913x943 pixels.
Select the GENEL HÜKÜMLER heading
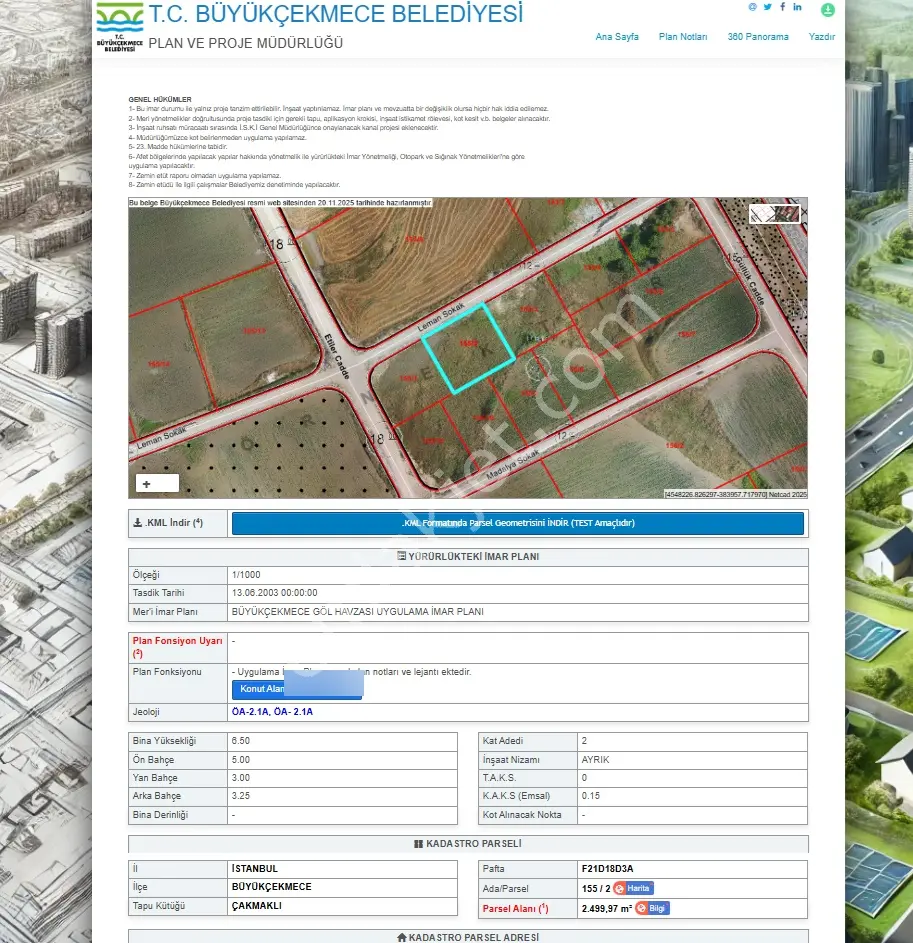click(160, 99)
